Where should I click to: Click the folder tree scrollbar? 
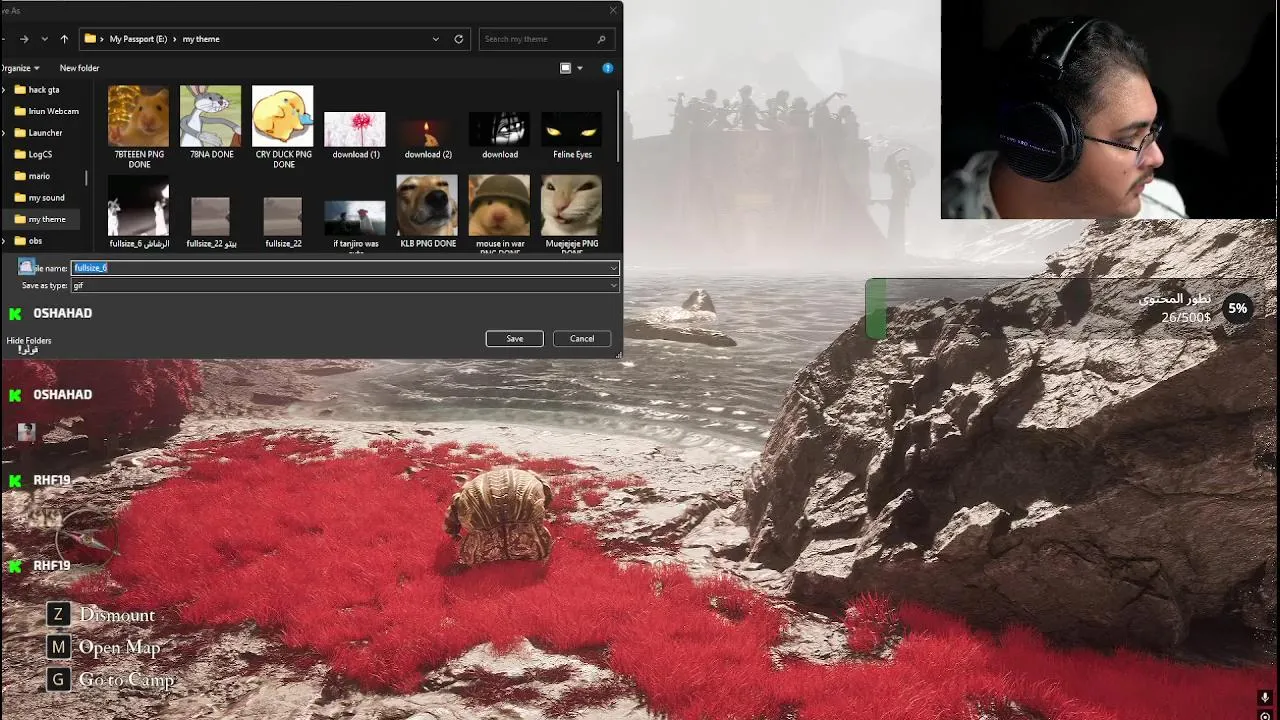pos(86,178)
